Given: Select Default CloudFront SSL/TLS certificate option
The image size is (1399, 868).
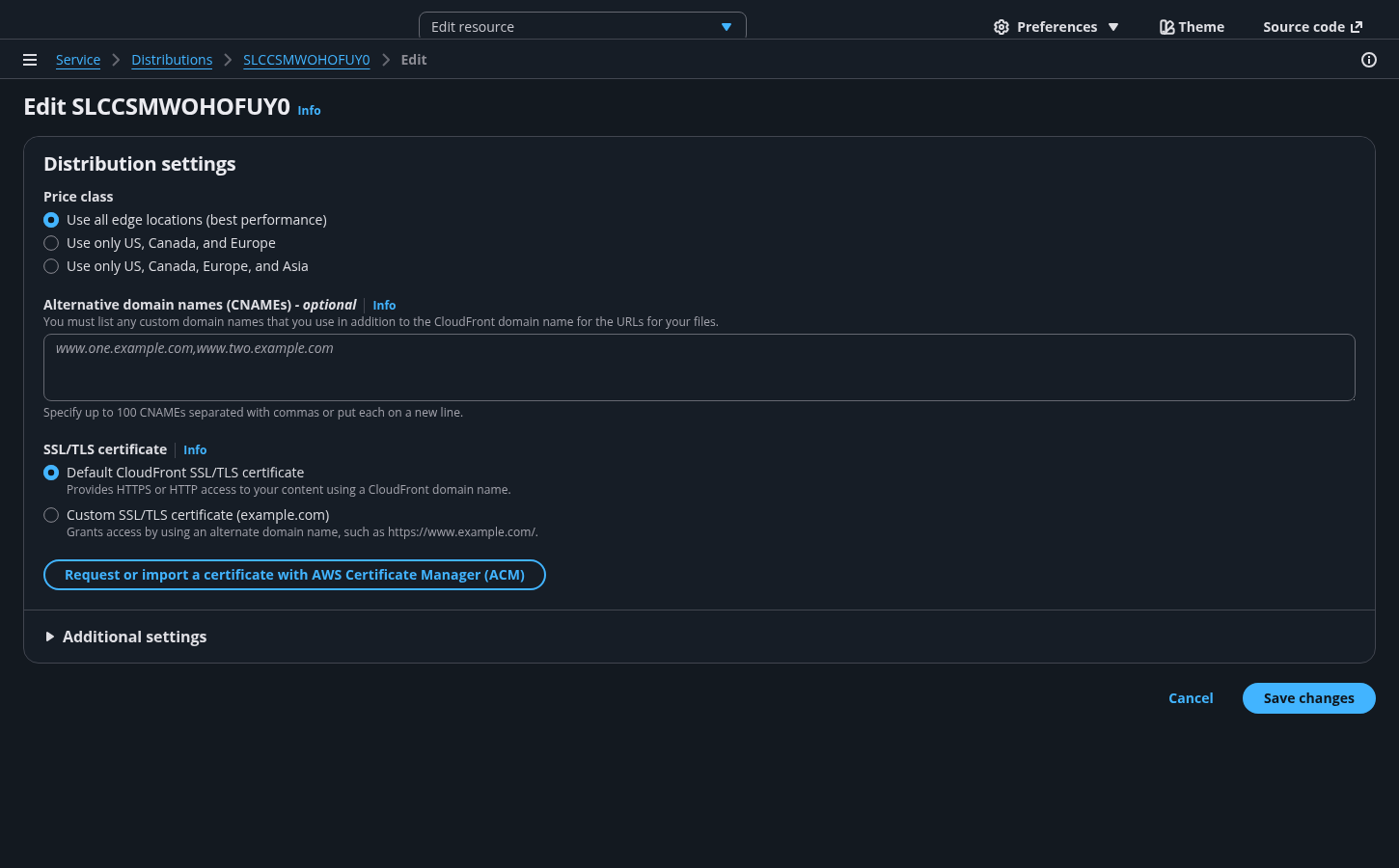Looking at the screenshot, I should click(51, 473).
